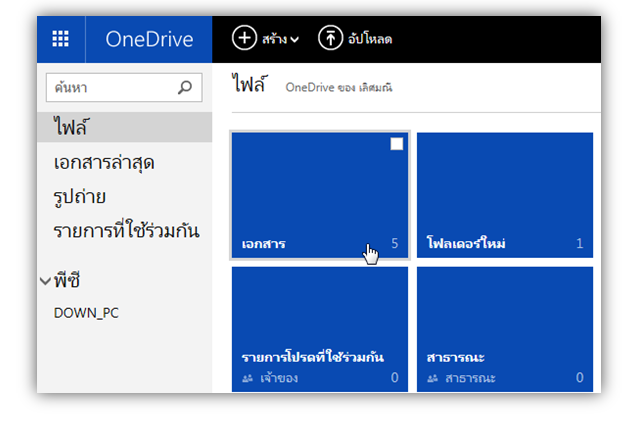Screen dimensions: 632x427
Task: Click shared people icon on สาธารณะ tile
Action: [x=432, y=378]
